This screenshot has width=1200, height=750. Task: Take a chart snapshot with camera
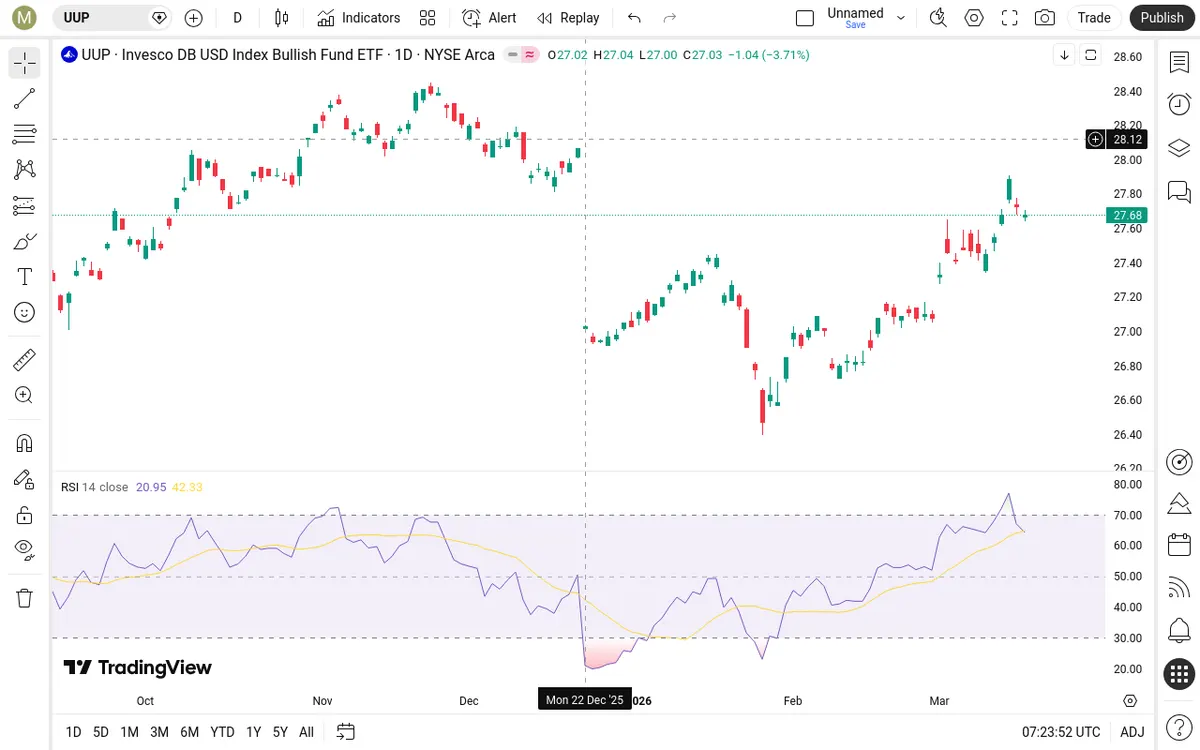click(1045, 18)
